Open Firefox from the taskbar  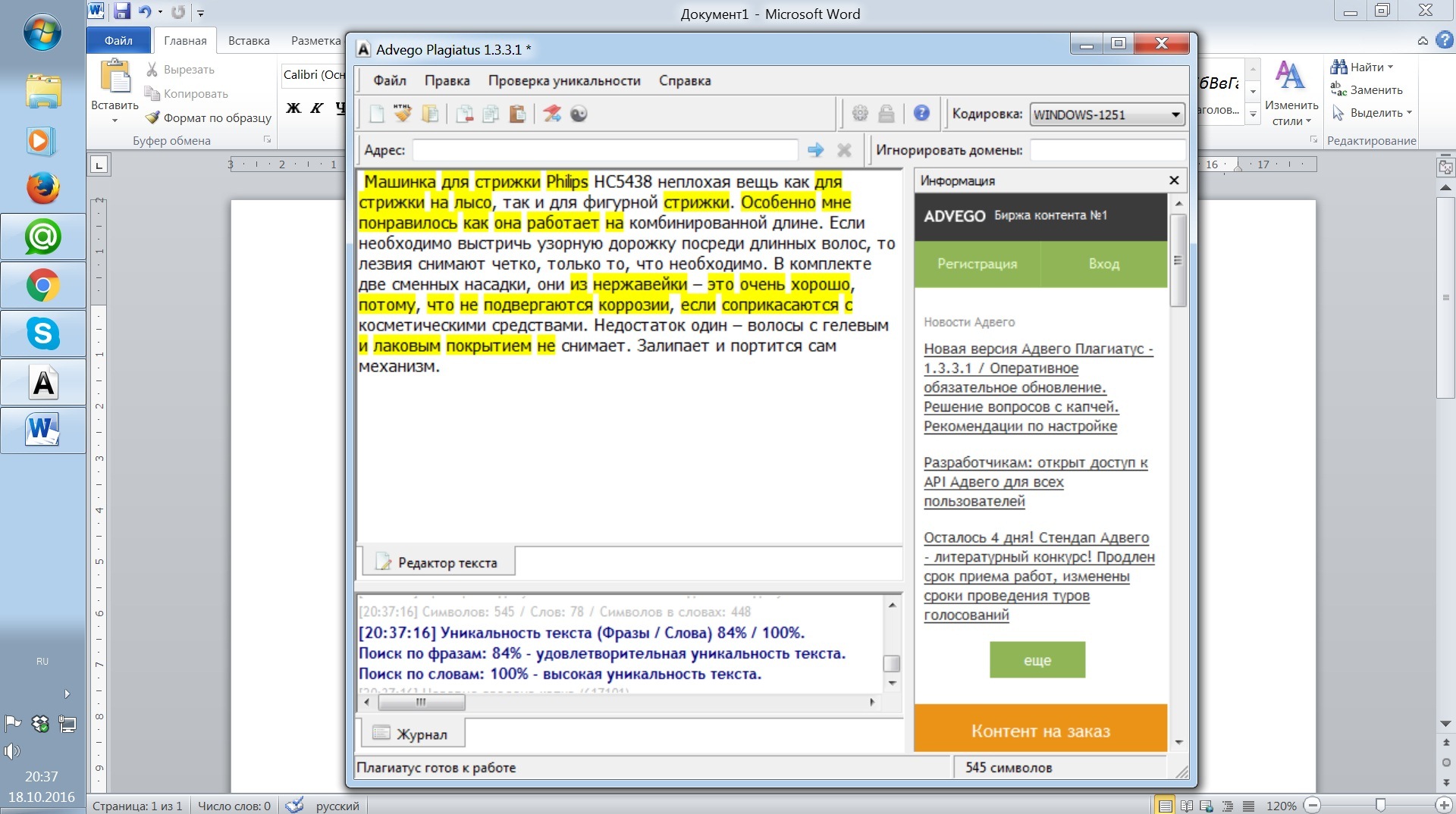[43, 189]
